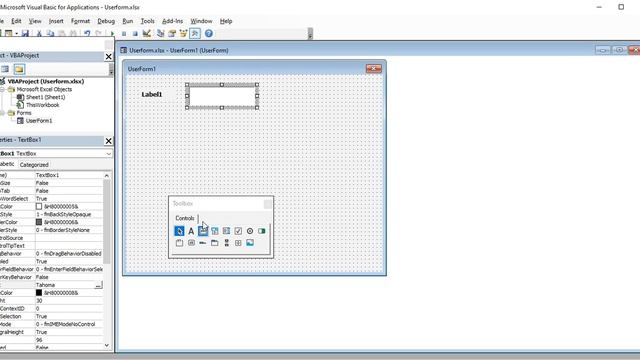
Task: Select VBAProject (Userform.xlsx) tree node
Action: click(46, 81)
